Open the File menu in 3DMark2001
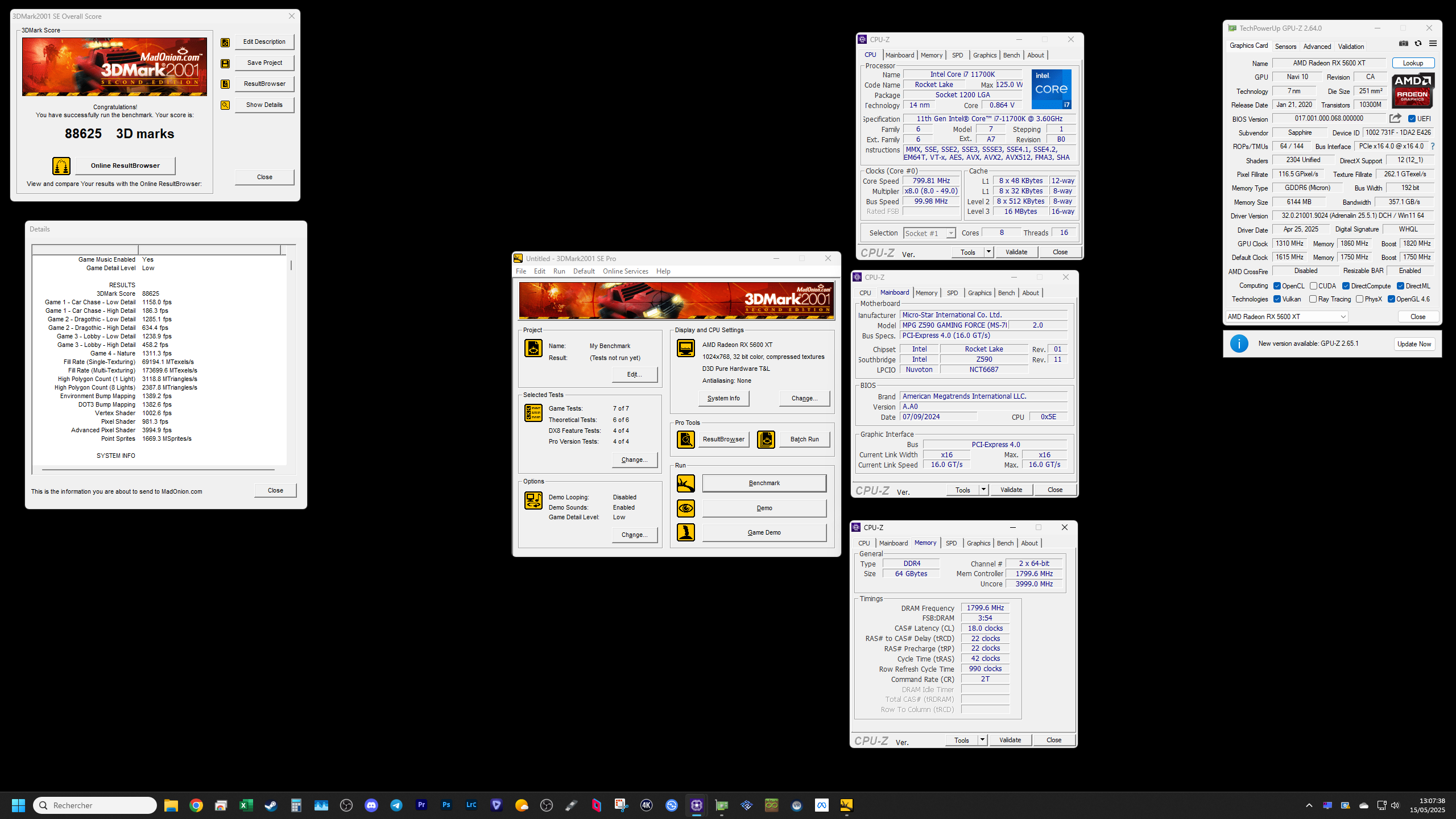Screen dimensions: 1456x819 click(x=521, y=271)
